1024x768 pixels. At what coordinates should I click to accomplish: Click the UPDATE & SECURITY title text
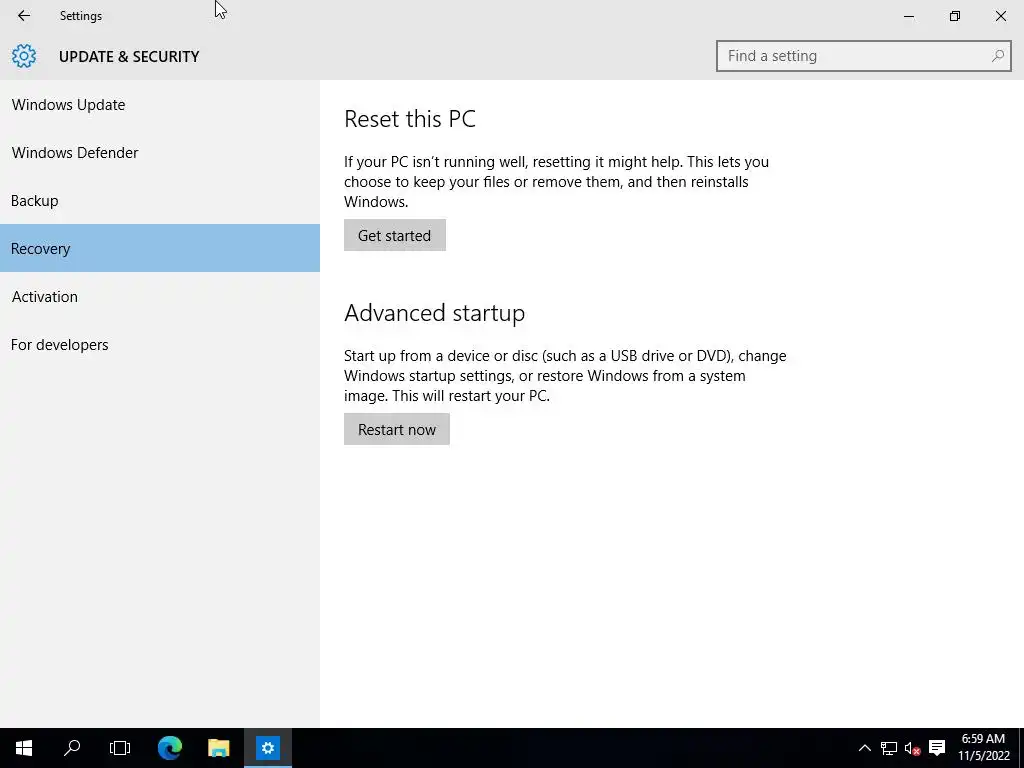point(129,57)
